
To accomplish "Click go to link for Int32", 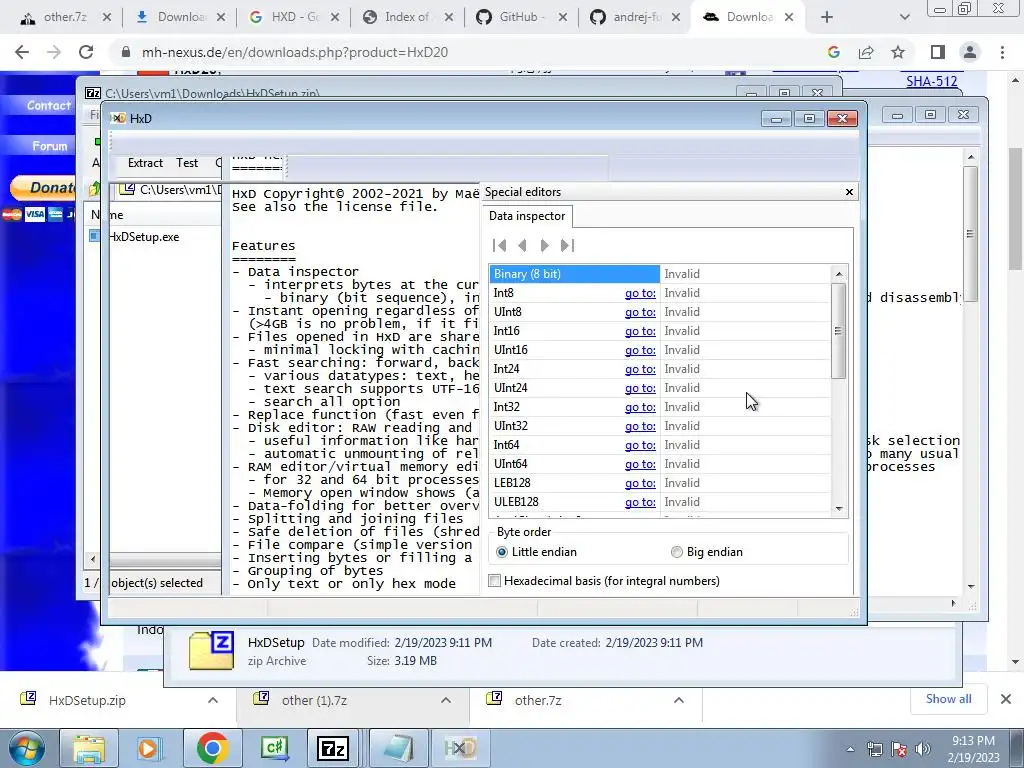I will [640, 407].
